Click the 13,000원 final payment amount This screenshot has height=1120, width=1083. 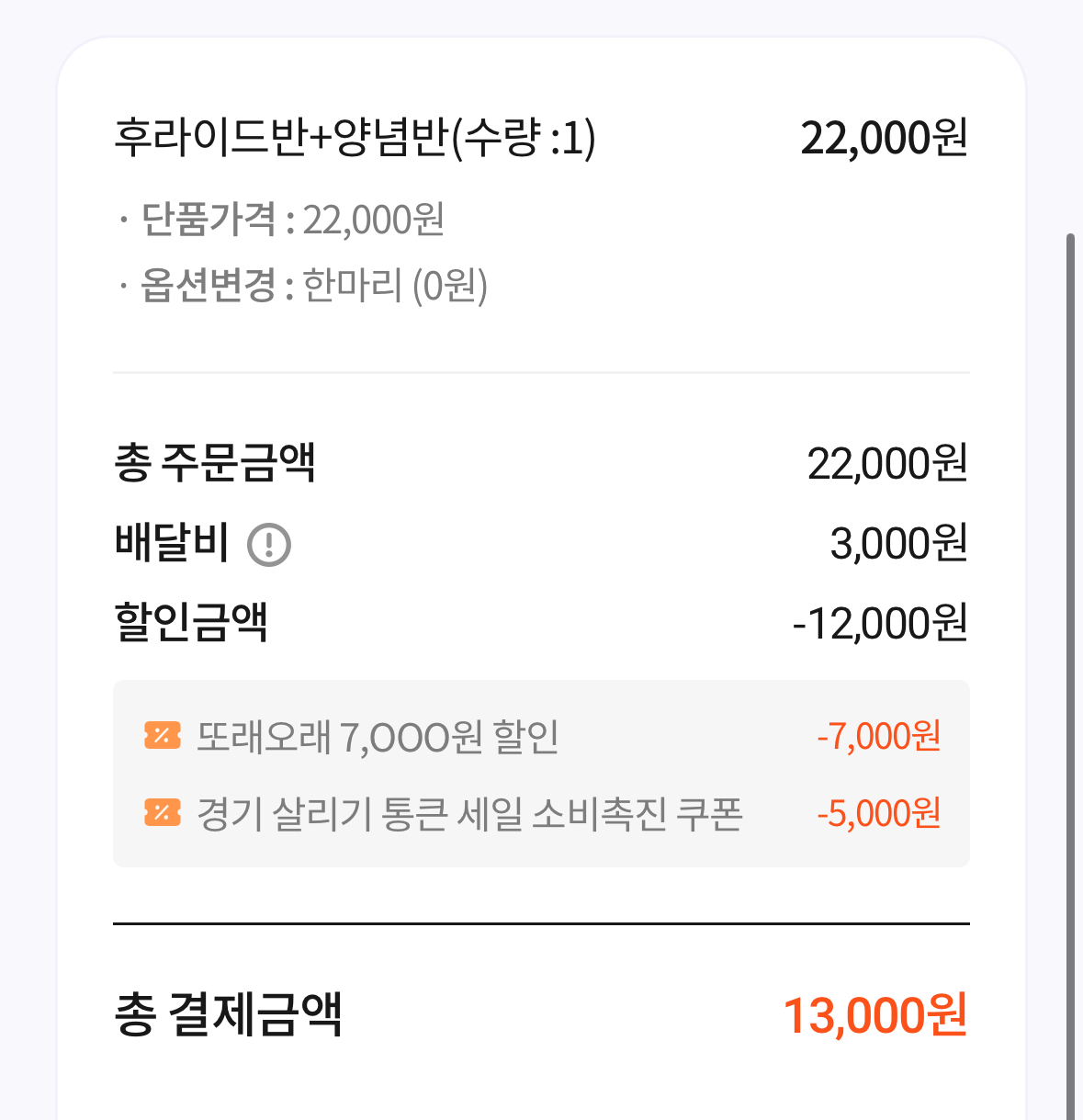pos(875,1015)
